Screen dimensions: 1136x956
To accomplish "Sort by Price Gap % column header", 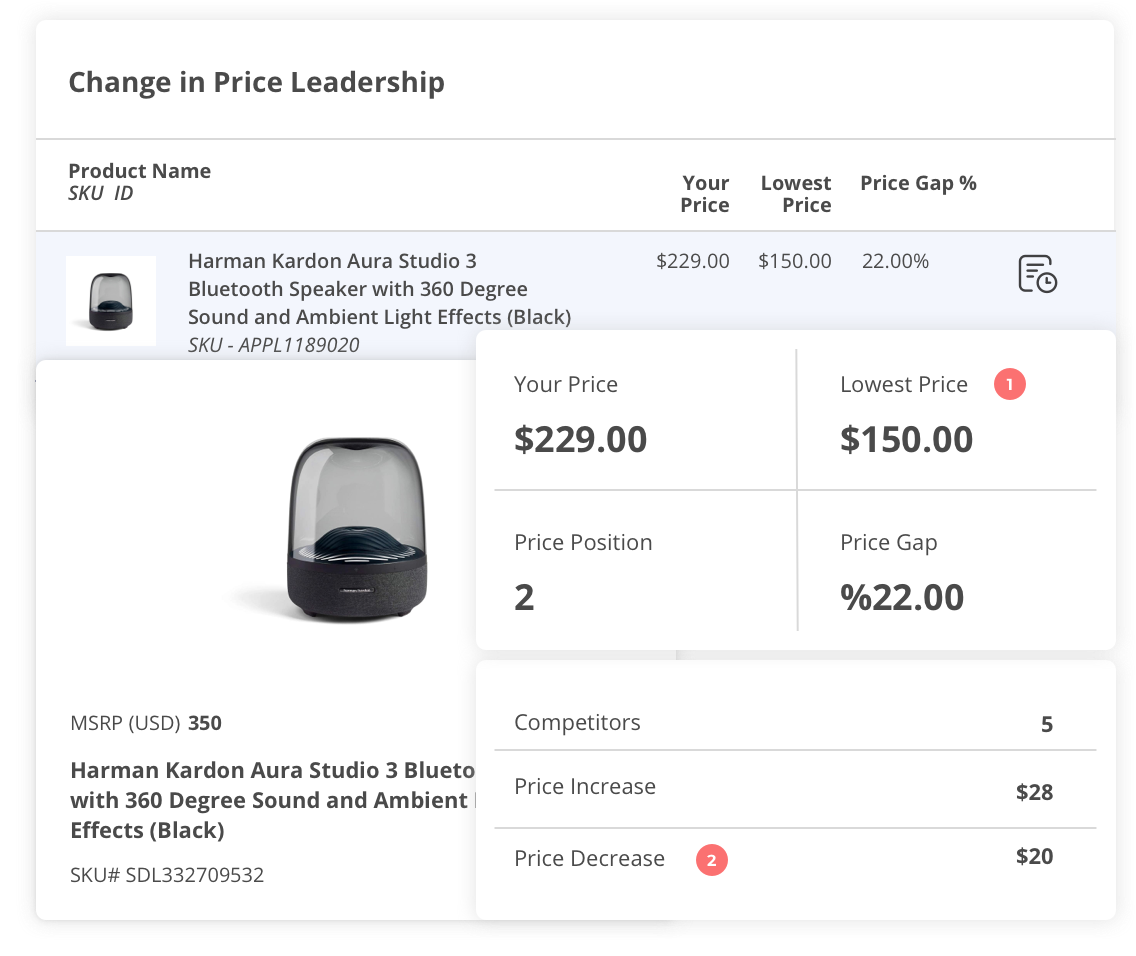I will 918,183.
